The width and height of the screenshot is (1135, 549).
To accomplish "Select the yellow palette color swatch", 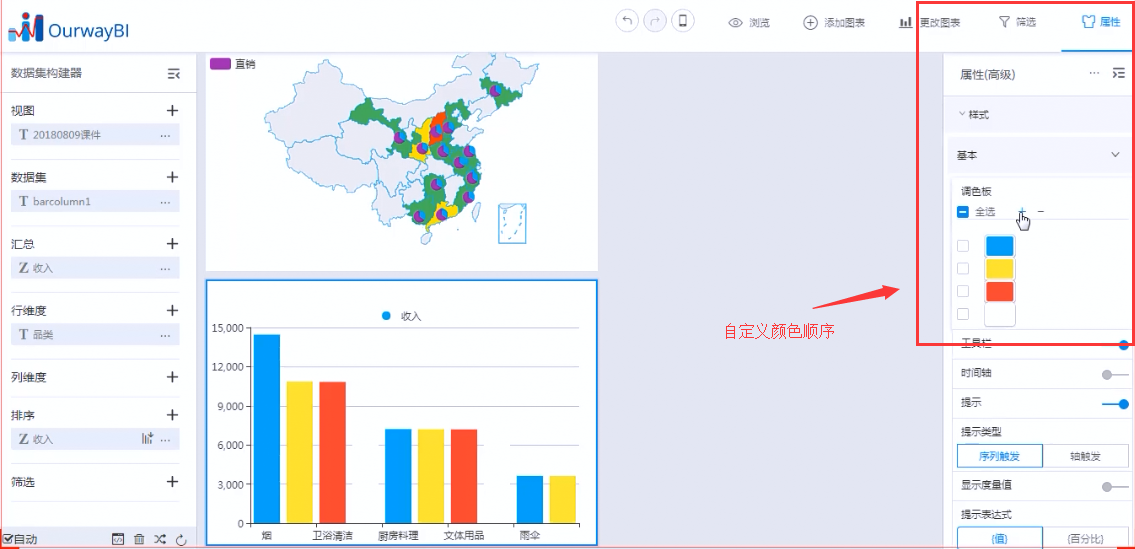I will pos(999,268).
